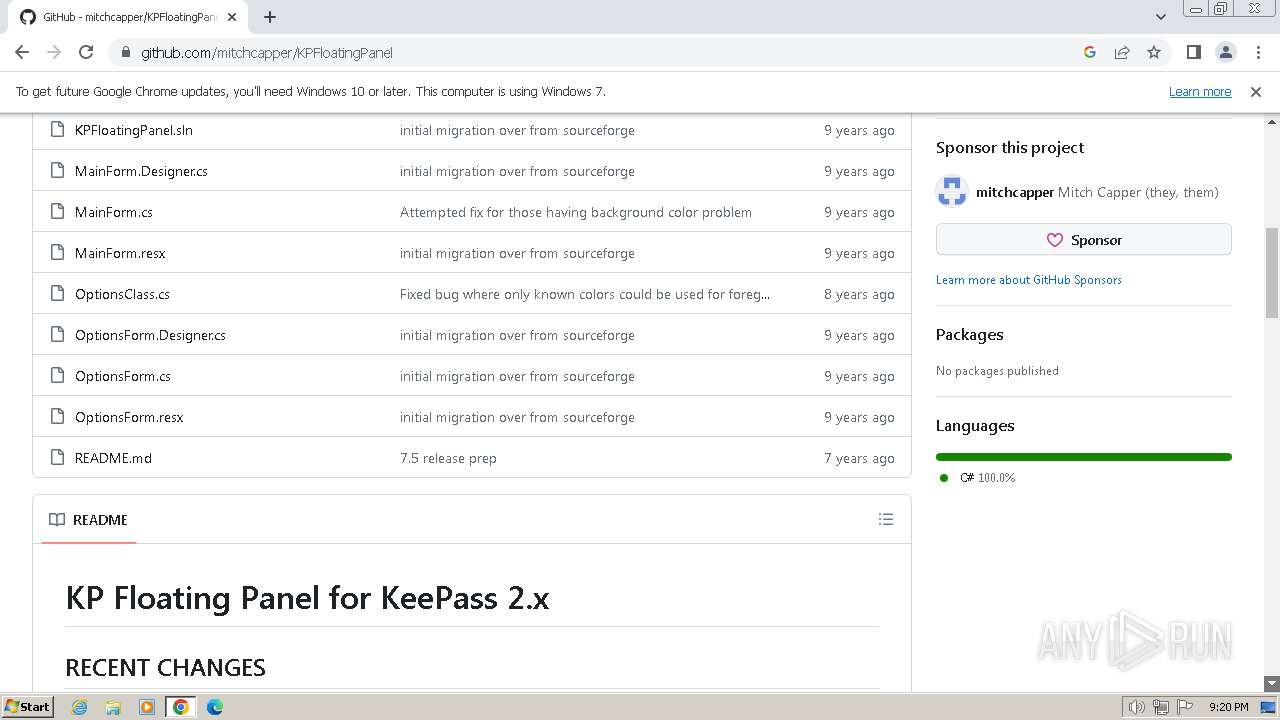Click the taskbar clock showing 9:20 PM
1280x720 pixels.
(1228, 707)
